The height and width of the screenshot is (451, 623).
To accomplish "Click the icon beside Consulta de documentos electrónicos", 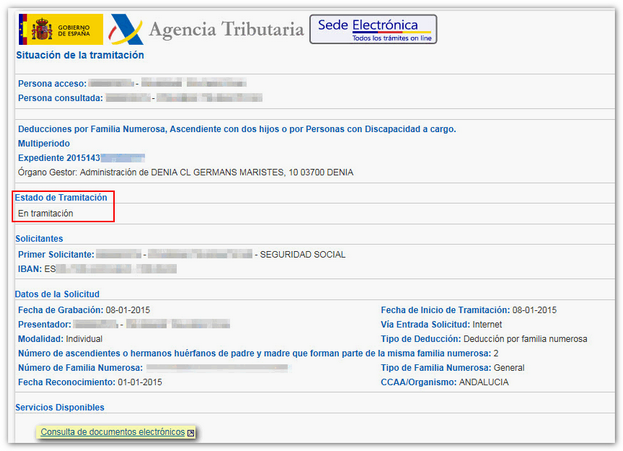I will [x=191, y=433].
